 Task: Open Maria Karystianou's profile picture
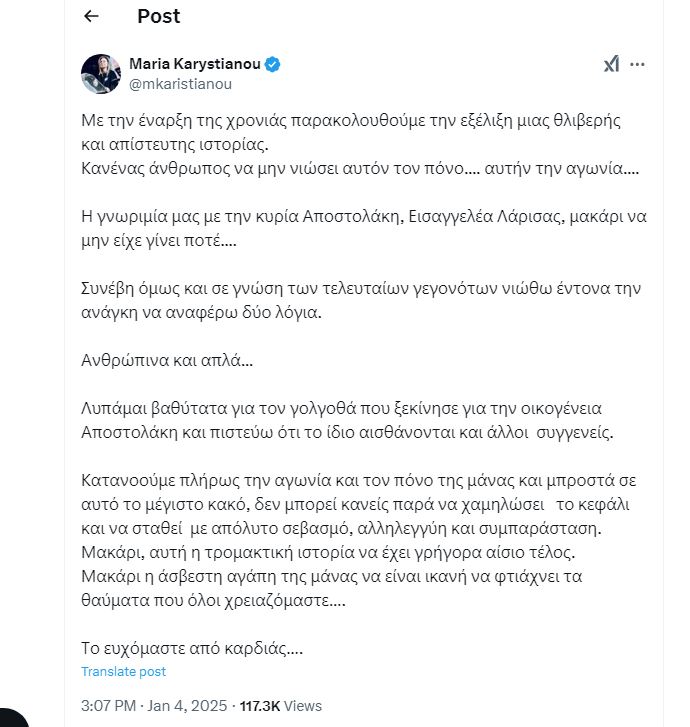point(101,74)
